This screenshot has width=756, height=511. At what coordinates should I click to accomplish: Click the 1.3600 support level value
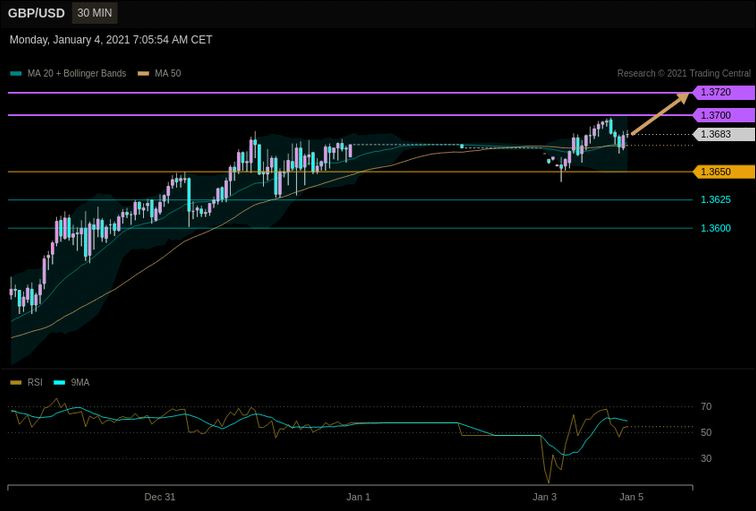716,228
